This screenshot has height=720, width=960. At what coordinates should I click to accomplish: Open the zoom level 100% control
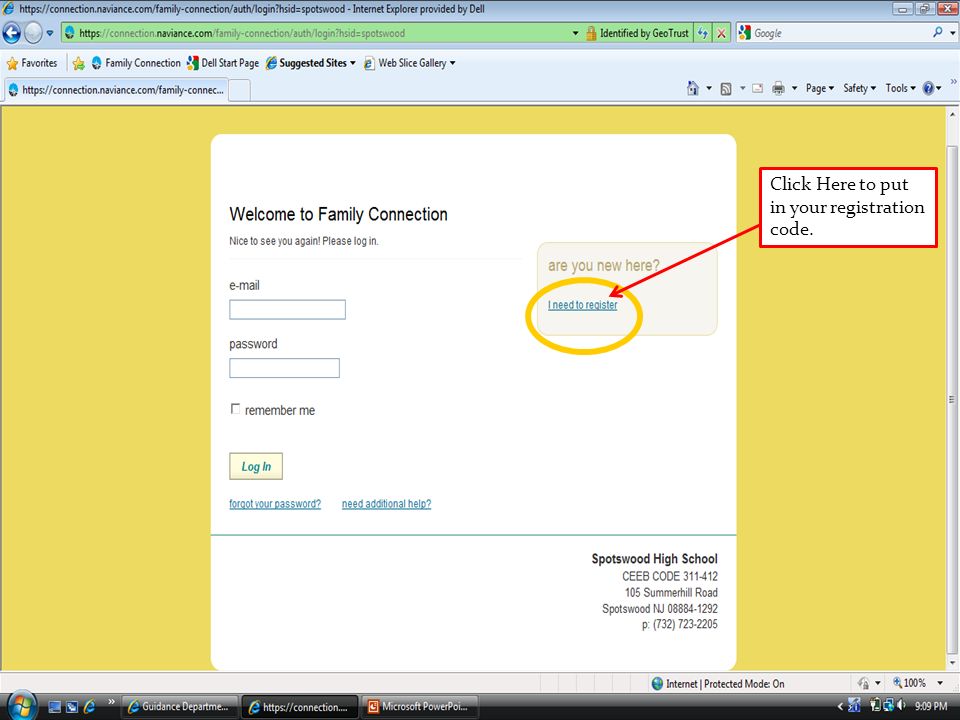pos(918,683)
